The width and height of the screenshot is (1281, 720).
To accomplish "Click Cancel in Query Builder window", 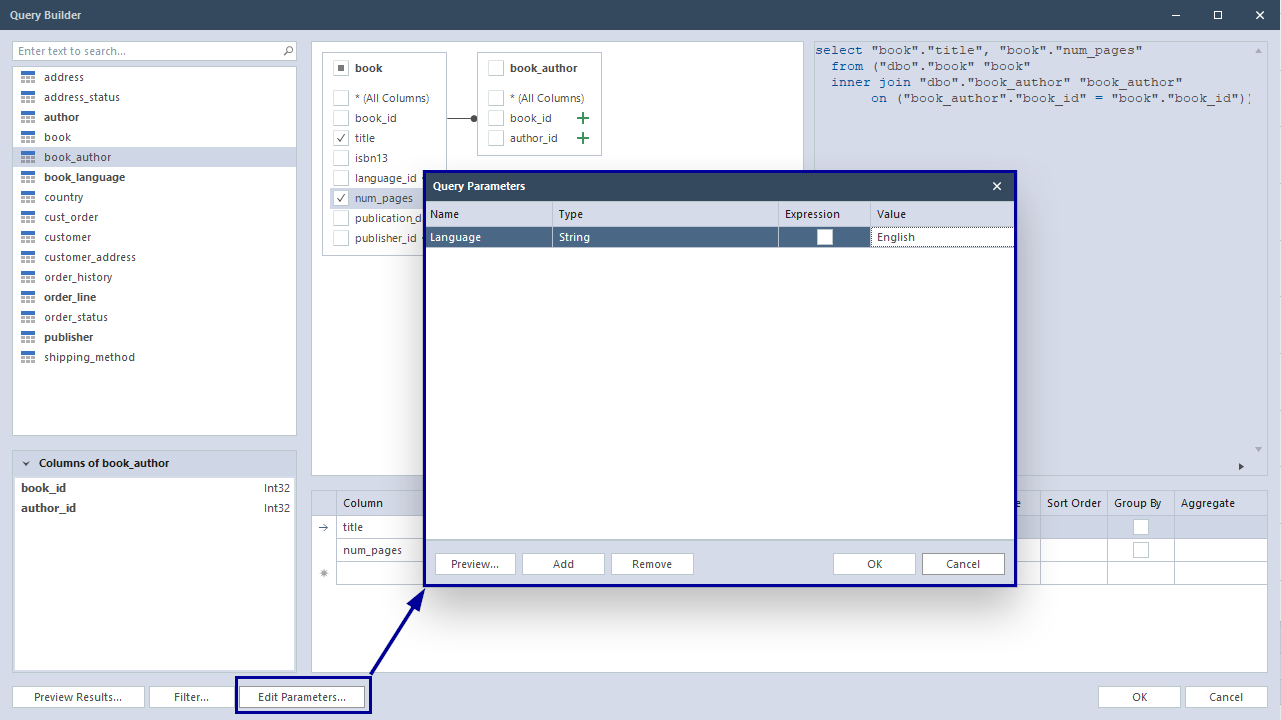I will (1226, 697).
